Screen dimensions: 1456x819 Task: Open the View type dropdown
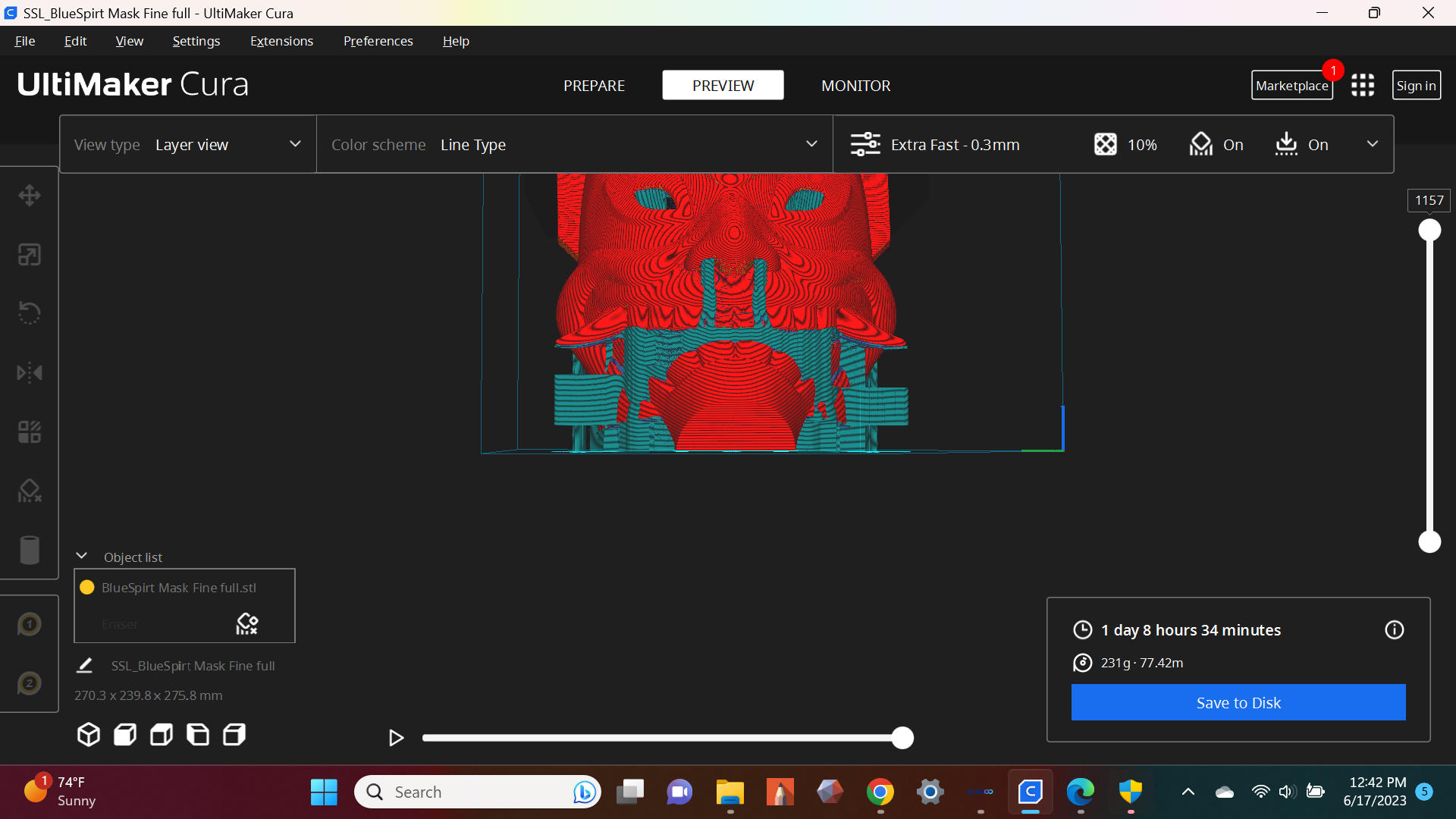(x=227, y=144)
